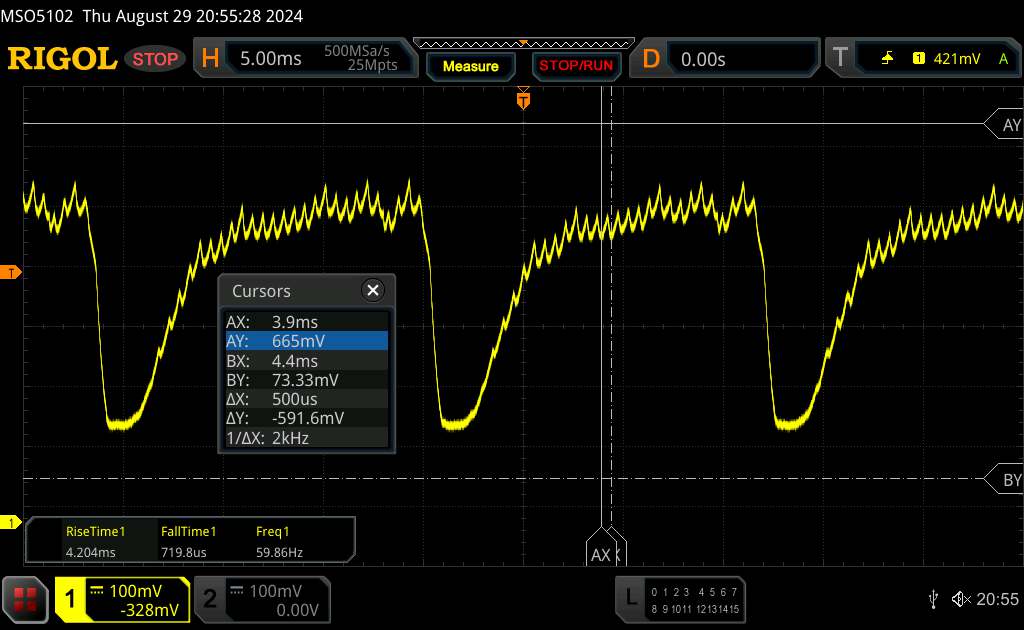
Task: Click the orange trigger position marker at top
Action: [x=523, y=99]
